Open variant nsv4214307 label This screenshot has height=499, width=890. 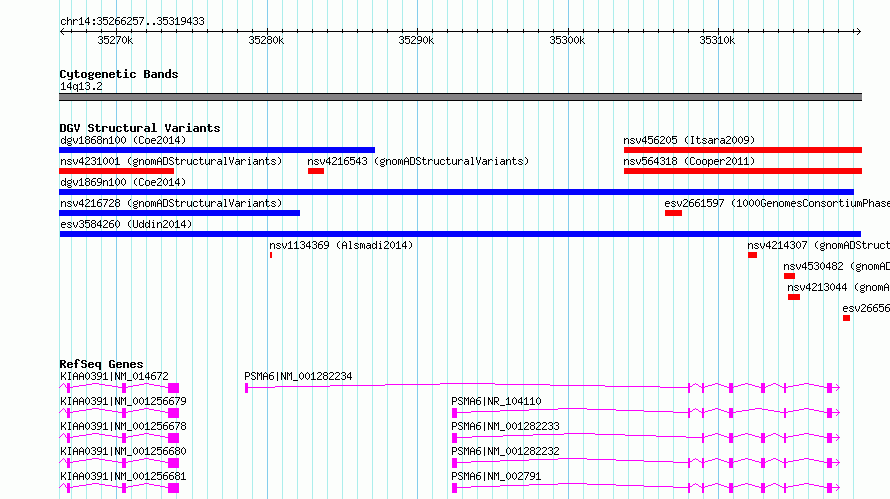click(818, 245)
